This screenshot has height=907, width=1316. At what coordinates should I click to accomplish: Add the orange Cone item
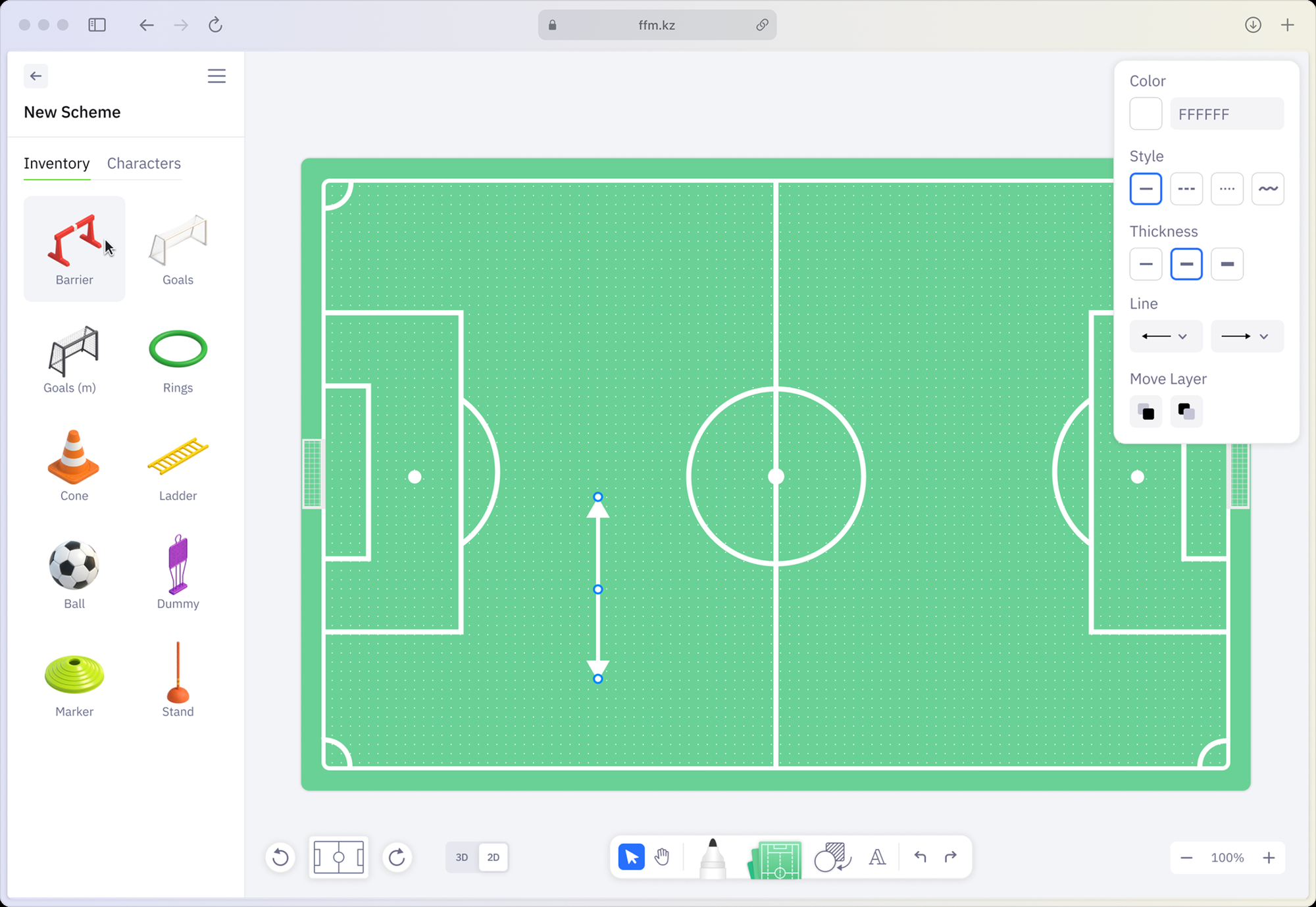[74, 466]
